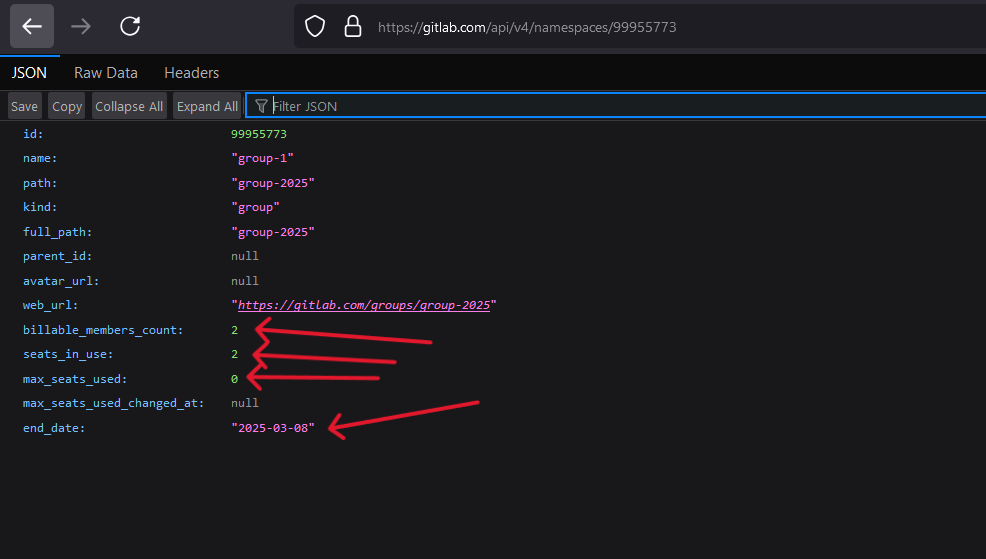This screenshot has width=986, height=559.
Task: Click the funnel icon in filter box
Action: point(261,106)
